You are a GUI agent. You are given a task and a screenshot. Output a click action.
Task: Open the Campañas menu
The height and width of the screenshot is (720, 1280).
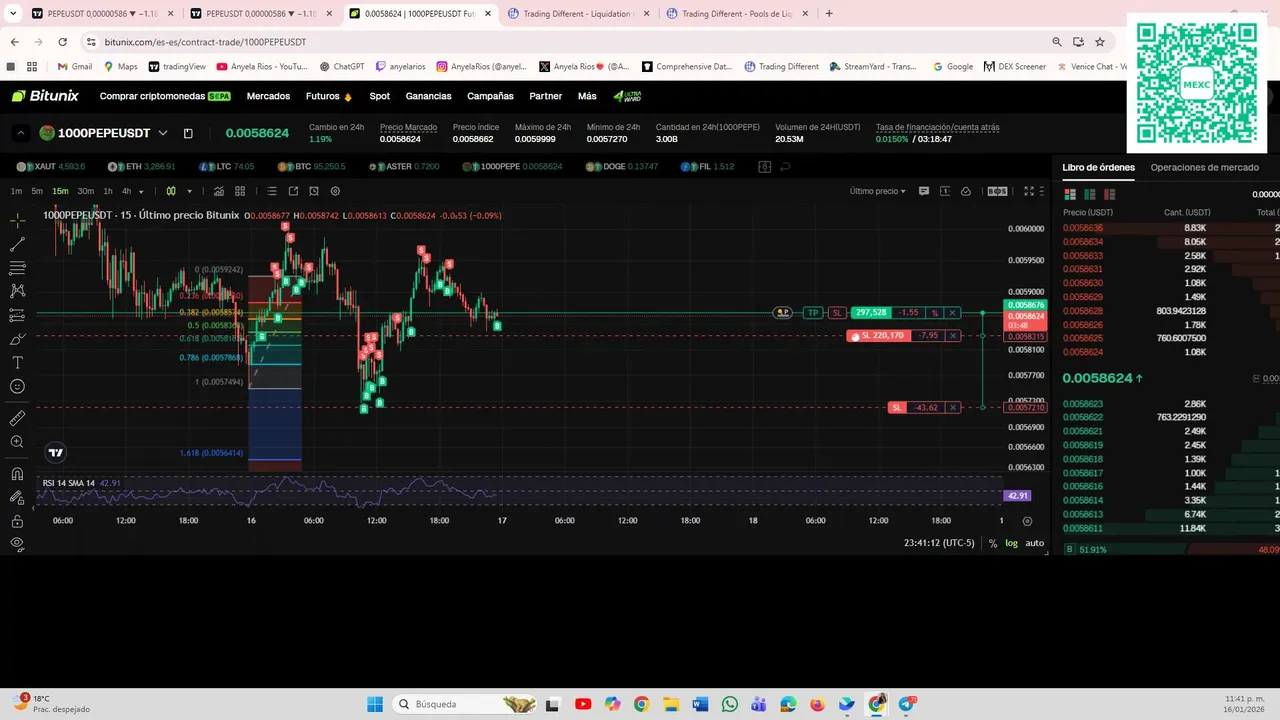point(490,96)
